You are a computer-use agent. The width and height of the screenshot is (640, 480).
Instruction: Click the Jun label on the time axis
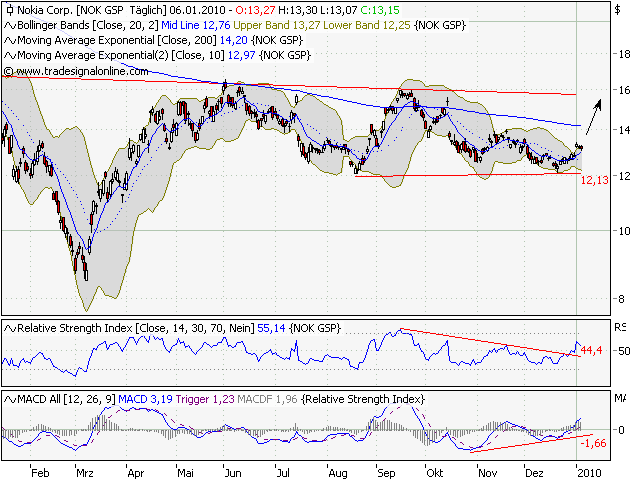tap(233, 473)
